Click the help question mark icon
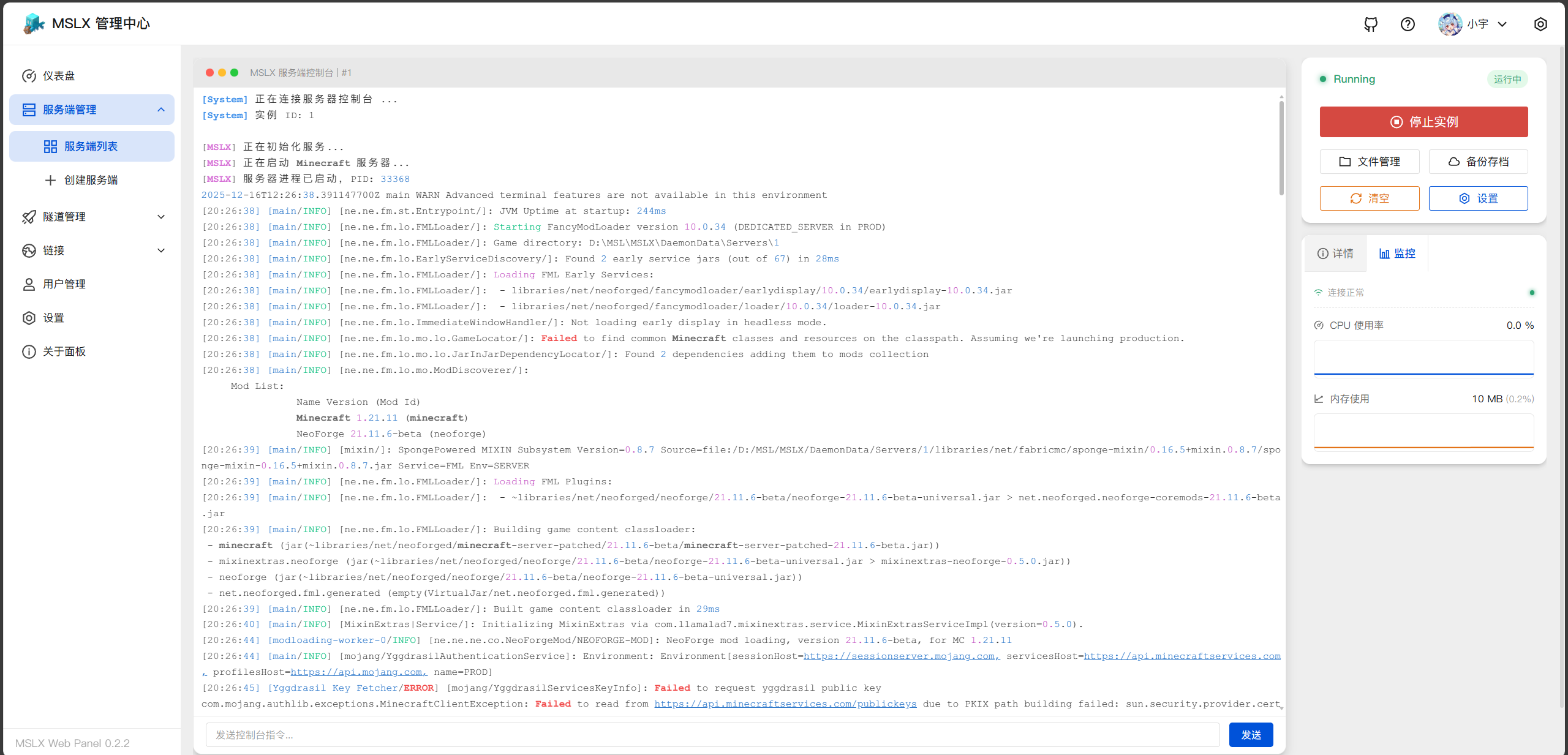The width and height of the screenshot is (1568, 755). (1408, 24)
